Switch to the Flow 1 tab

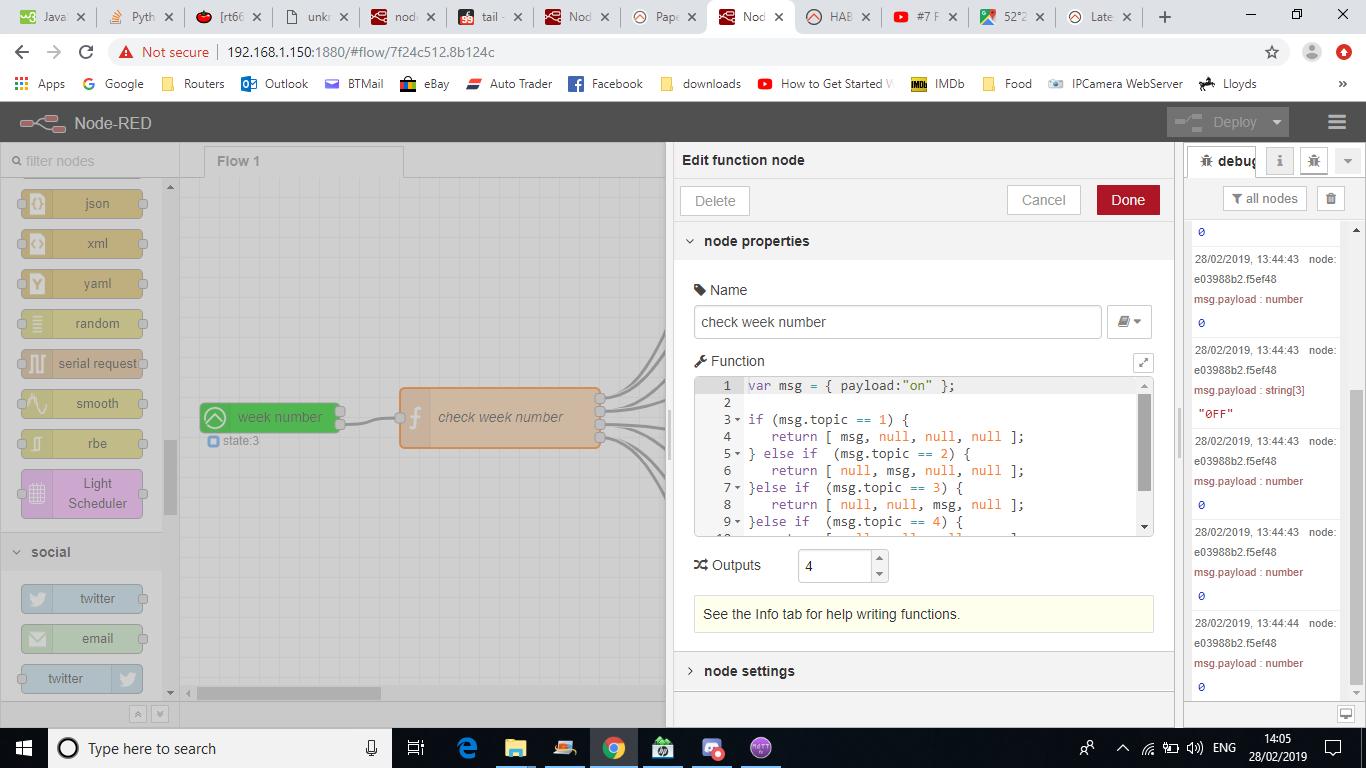coord(238,161)
